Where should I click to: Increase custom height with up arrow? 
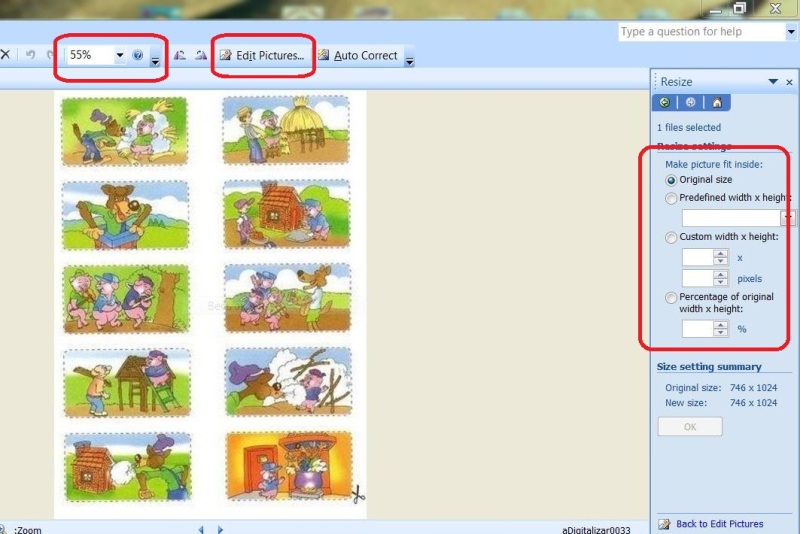pyautogui.click(x=720, y=274)
